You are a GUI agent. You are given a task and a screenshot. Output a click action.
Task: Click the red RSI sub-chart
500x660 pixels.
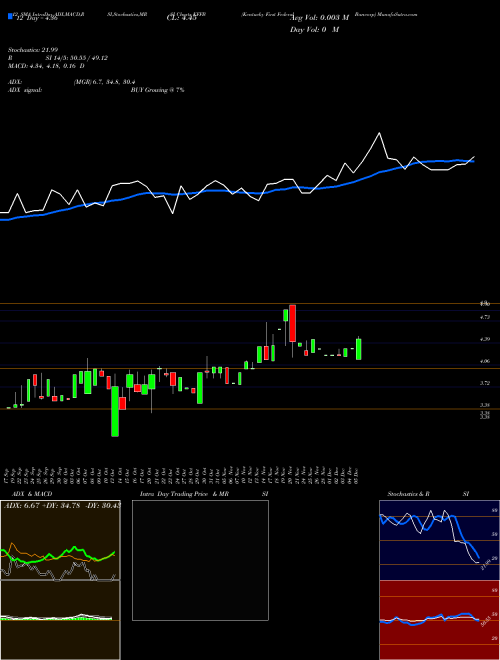[439, 620]
